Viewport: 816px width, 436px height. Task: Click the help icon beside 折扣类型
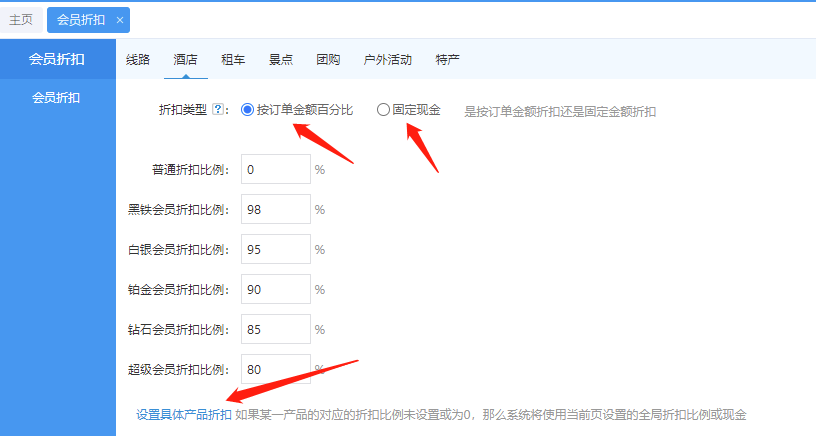pos(220,110)
